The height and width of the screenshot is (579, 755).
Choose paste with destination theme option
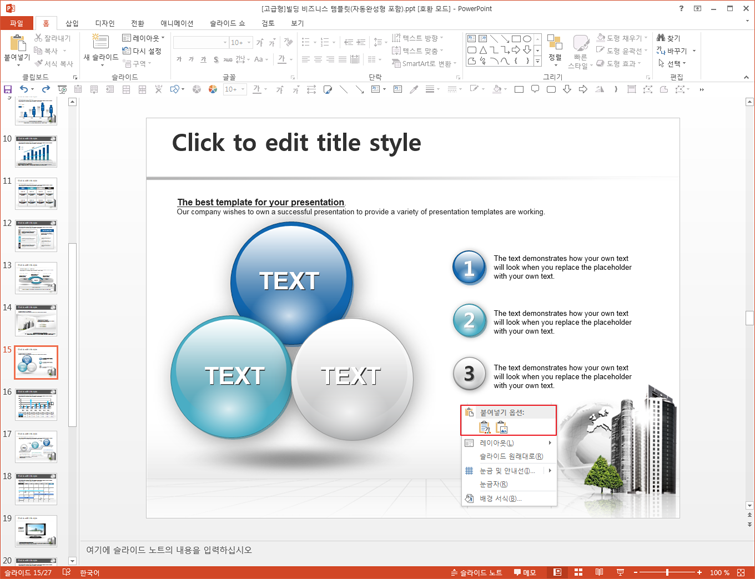coord(484,427)
